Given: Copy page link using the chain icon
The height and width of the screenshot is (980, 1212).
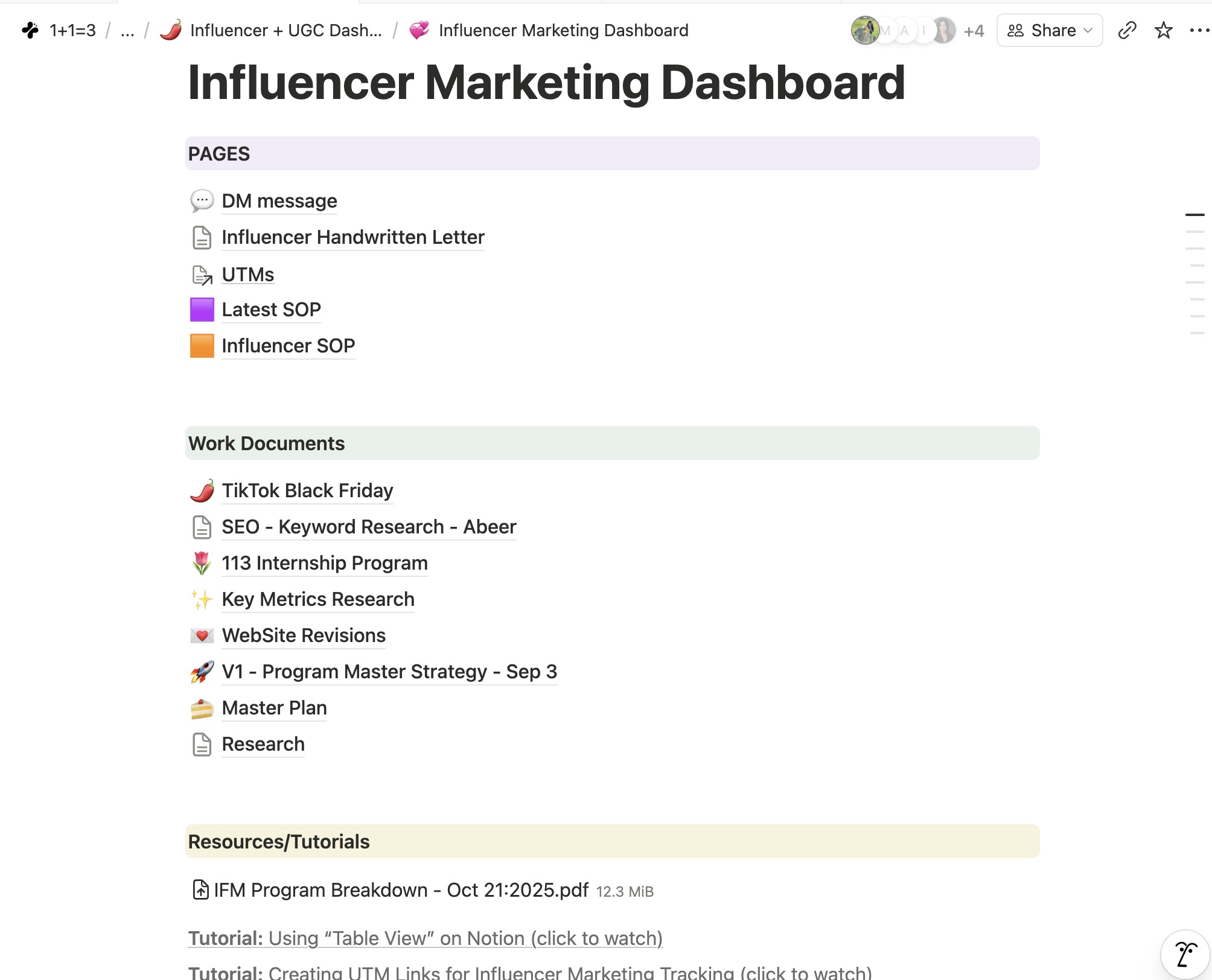Looking at the screenshot, I should (1127, 30).
